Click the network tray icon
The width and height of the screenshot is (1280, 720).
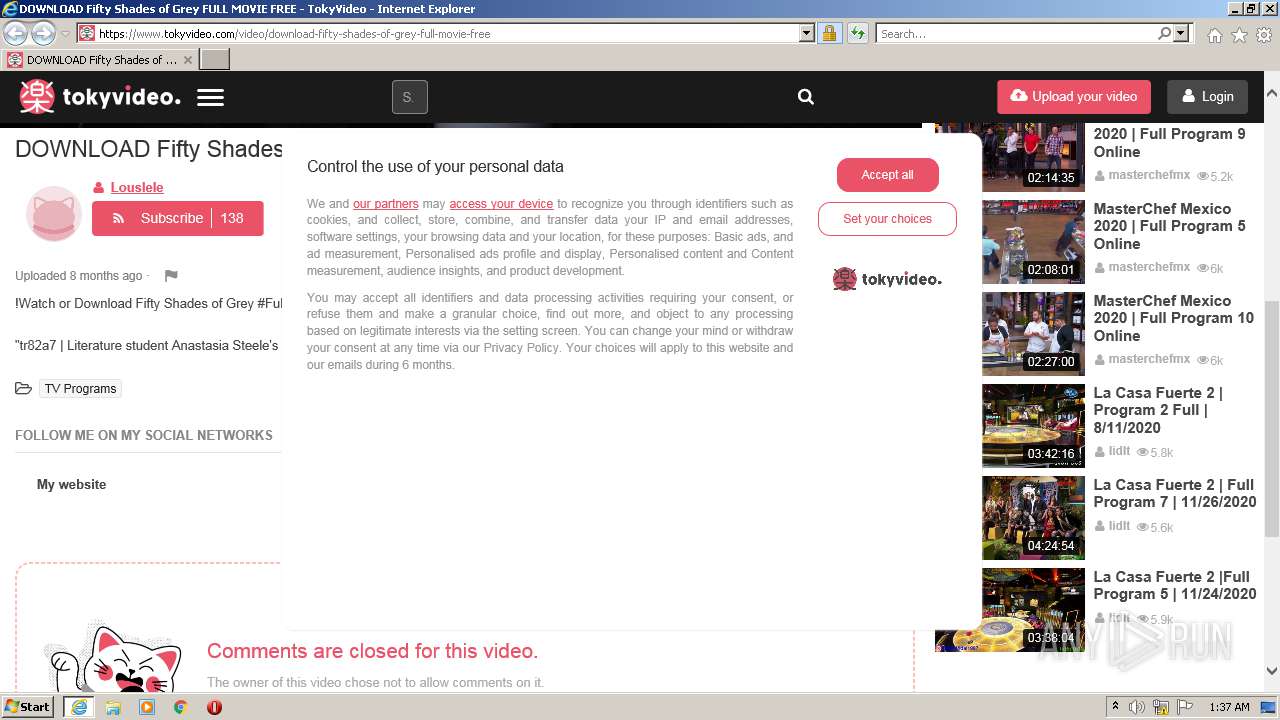tap(1161, 707)
